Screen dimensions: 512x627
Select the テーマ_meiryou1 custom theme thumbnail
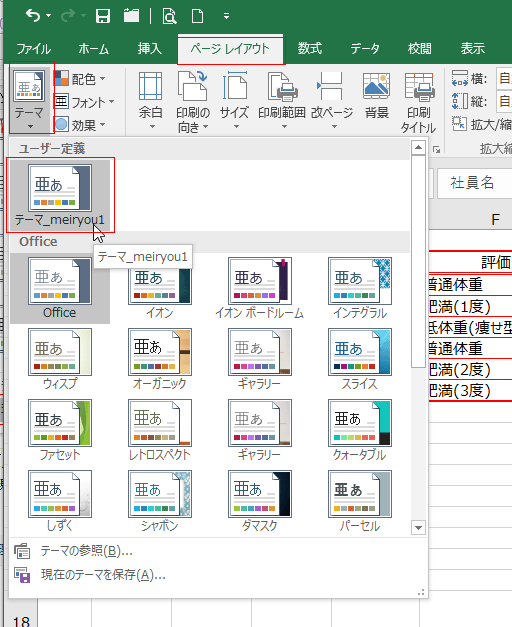tap(60, 195)
